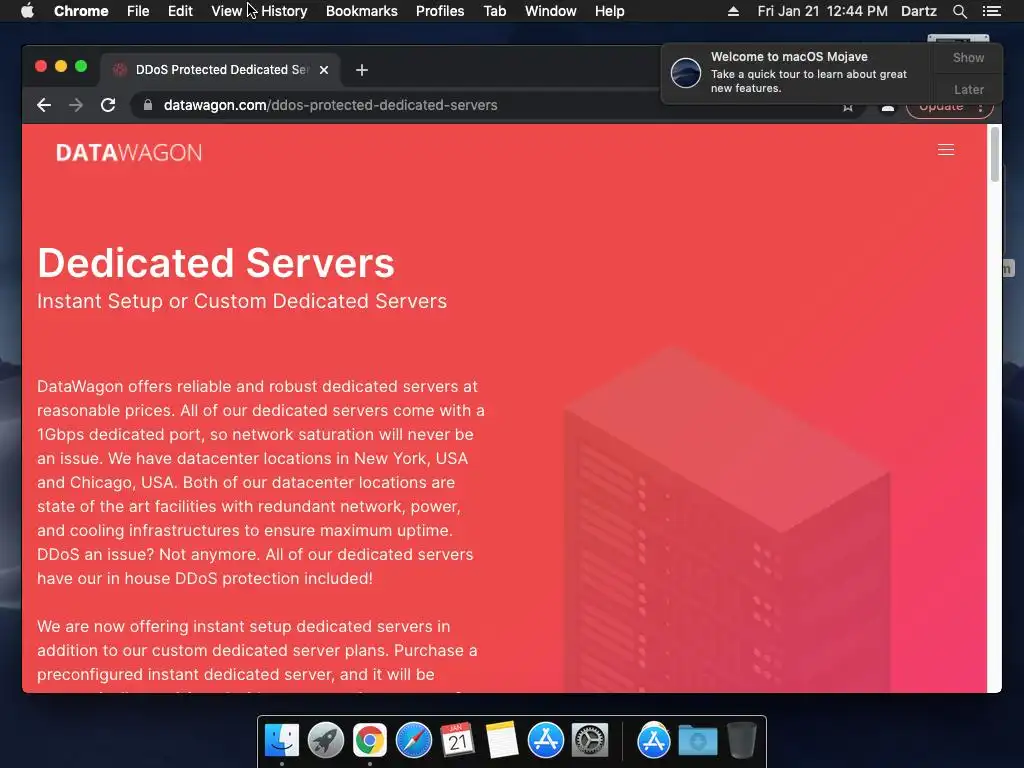
Task: Open the Downloads folder in Dock
Action: tap(697, 741)
